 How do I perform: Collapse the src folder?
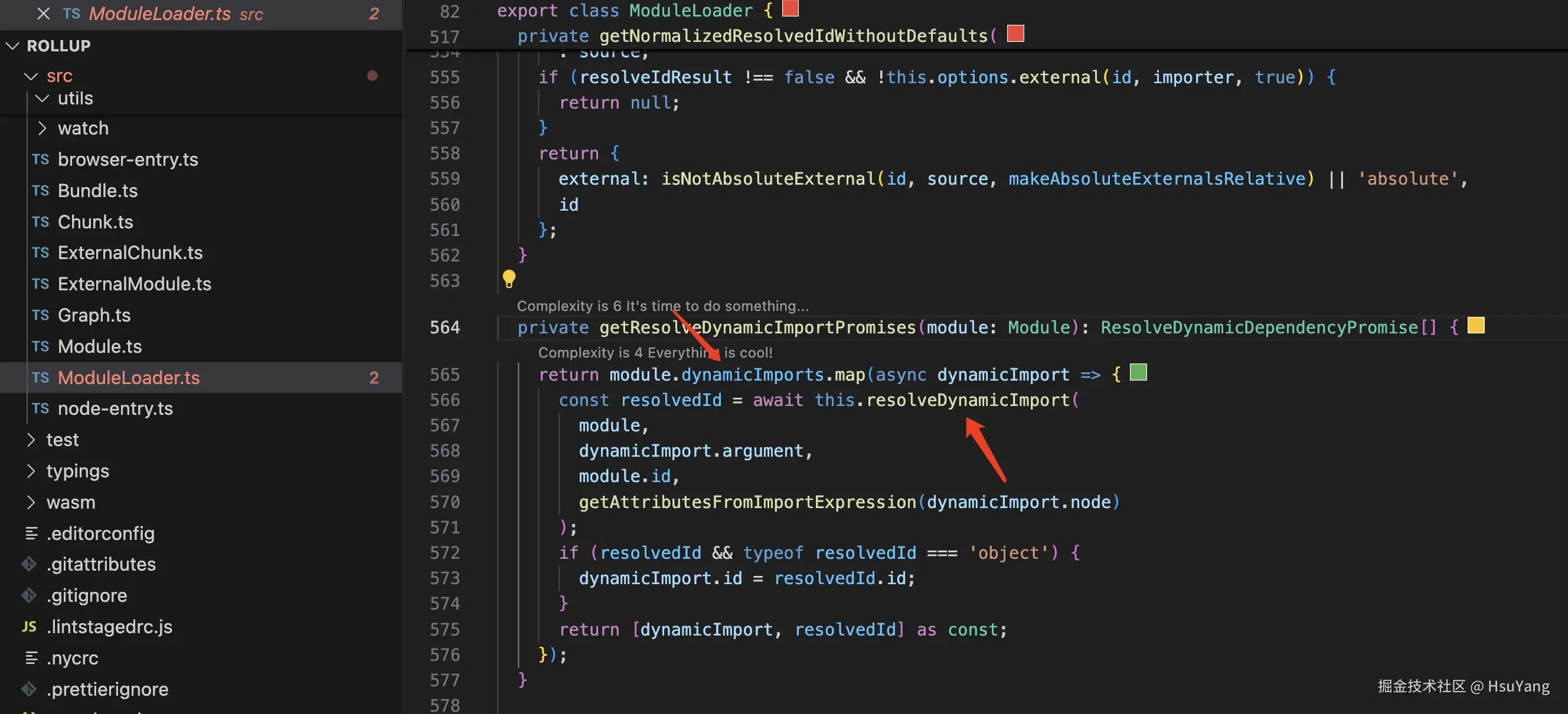click(x=32, y=76)
